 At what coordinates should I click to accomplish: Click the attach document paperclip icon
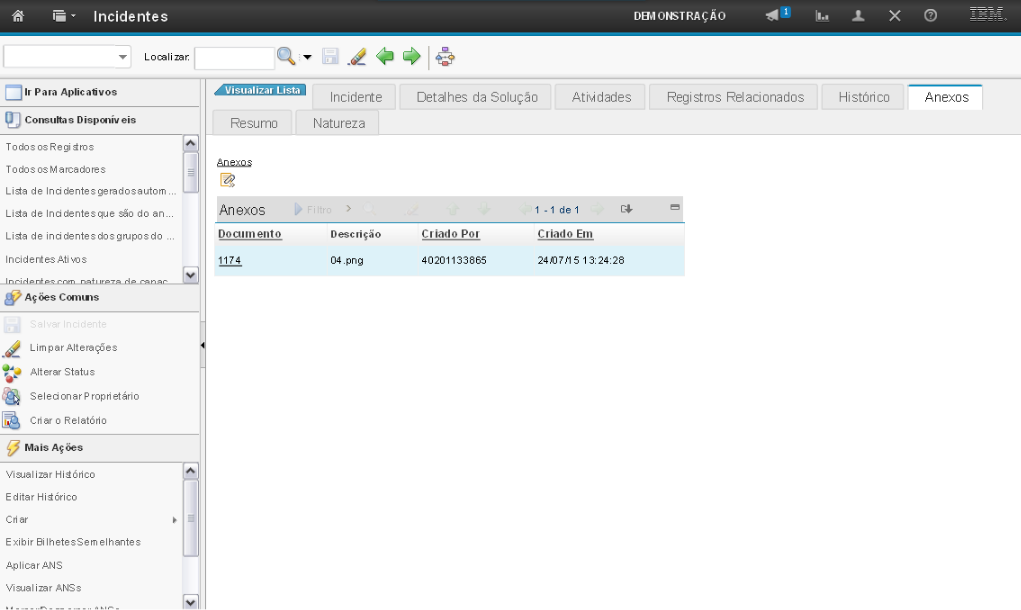[227, 180]
